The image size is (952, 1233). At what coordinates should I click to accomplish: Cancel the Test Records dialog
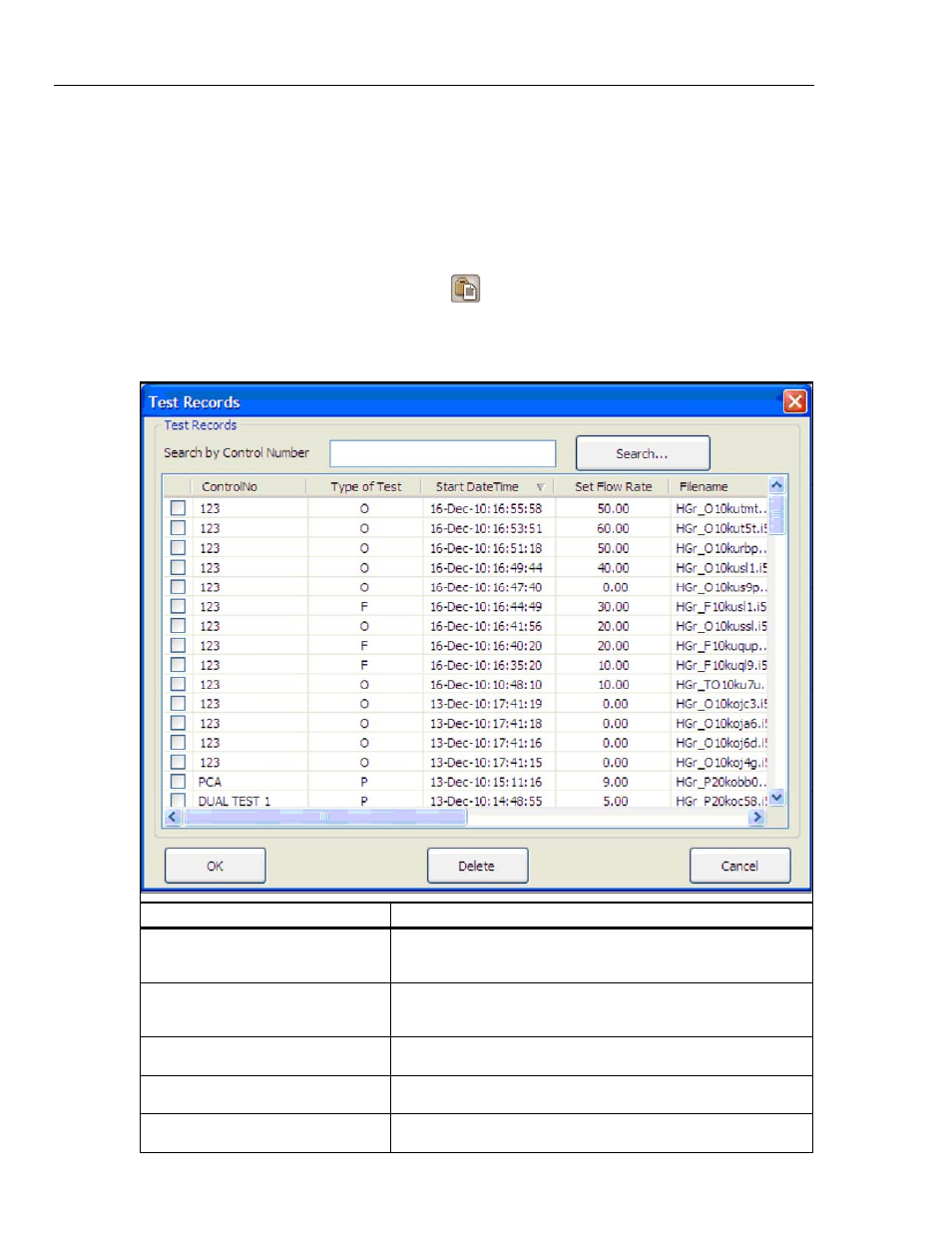coord(739,866)
